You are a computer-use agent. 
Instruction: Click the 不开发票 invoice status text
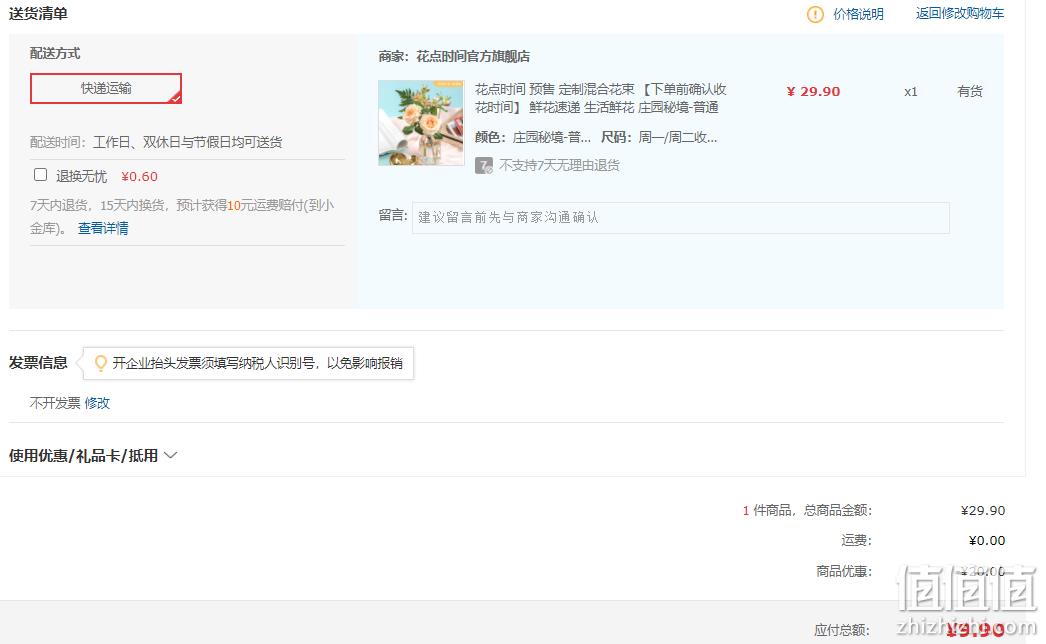pyautogui.click(x=55, y=403)
